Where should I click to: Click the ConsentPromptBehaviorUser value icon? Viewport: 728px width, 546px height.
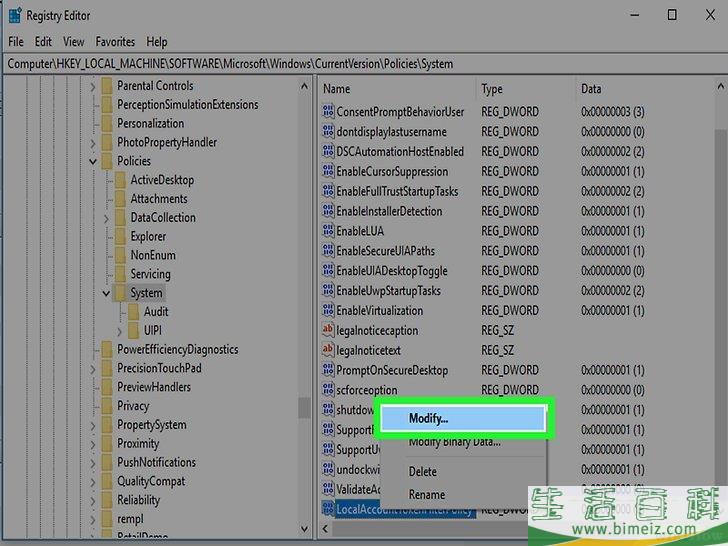click(327, 112)
